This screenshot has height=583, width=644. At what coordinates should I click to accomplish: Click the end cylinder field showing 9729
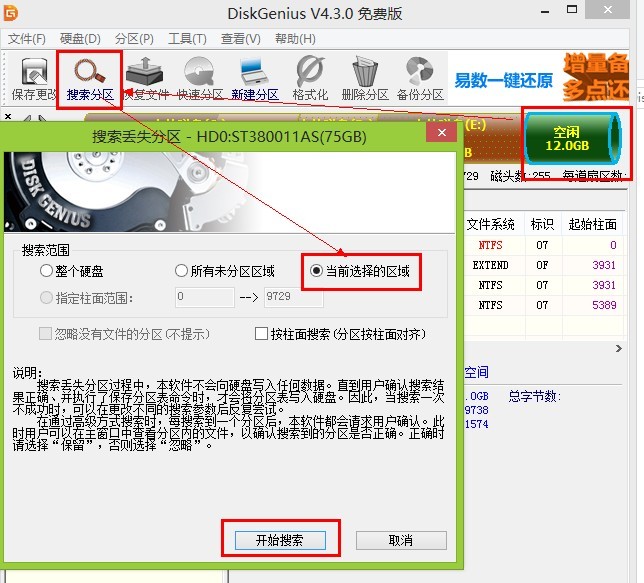293,297
